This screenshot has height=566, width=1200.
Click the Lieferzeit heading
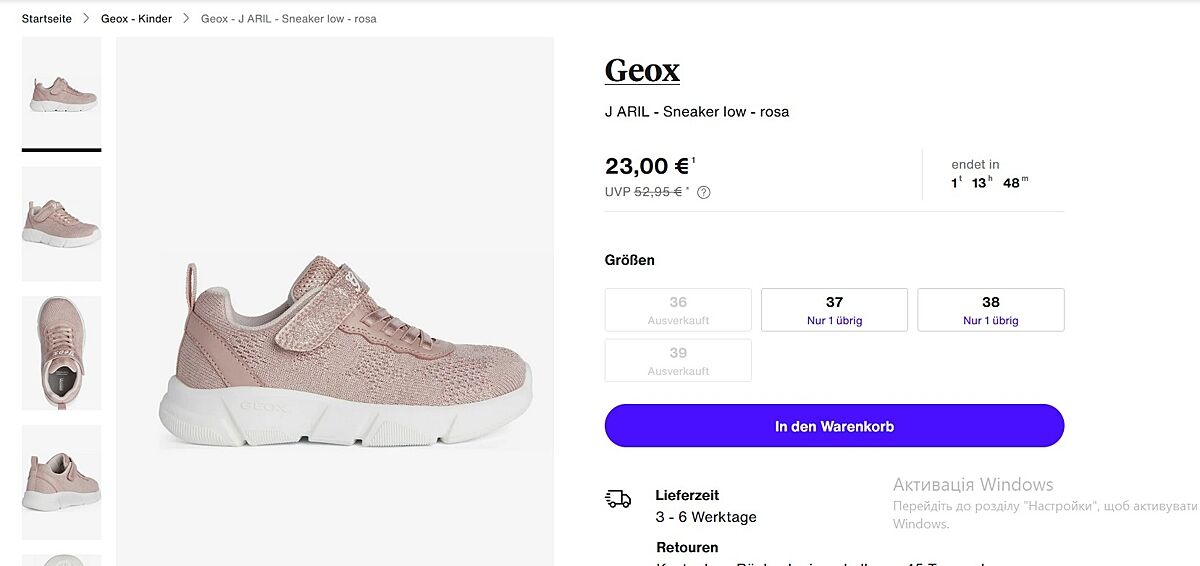pyautogui.click(x=687, y=495)
